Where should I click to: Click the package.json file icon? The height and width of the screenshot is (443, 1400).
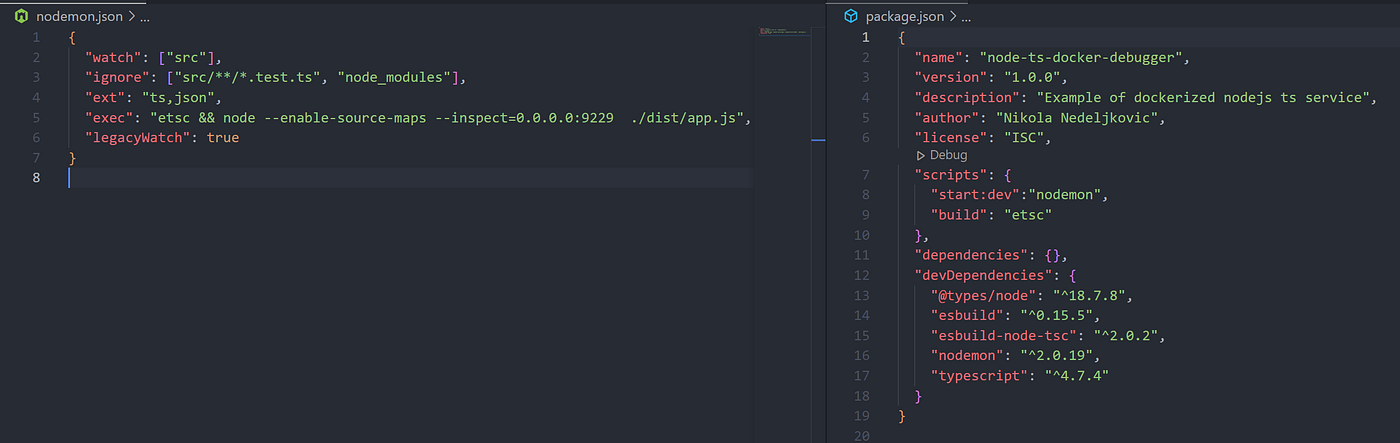pyautogui.click(x=851, y=16)
